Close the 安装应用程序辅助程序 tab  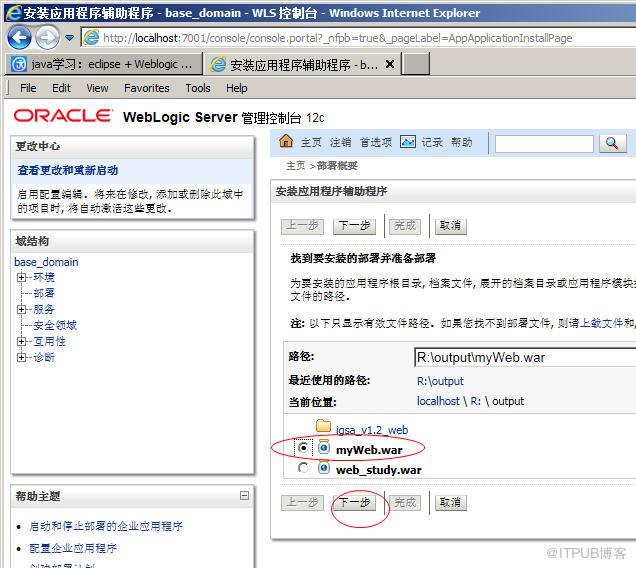click(389, 64)
